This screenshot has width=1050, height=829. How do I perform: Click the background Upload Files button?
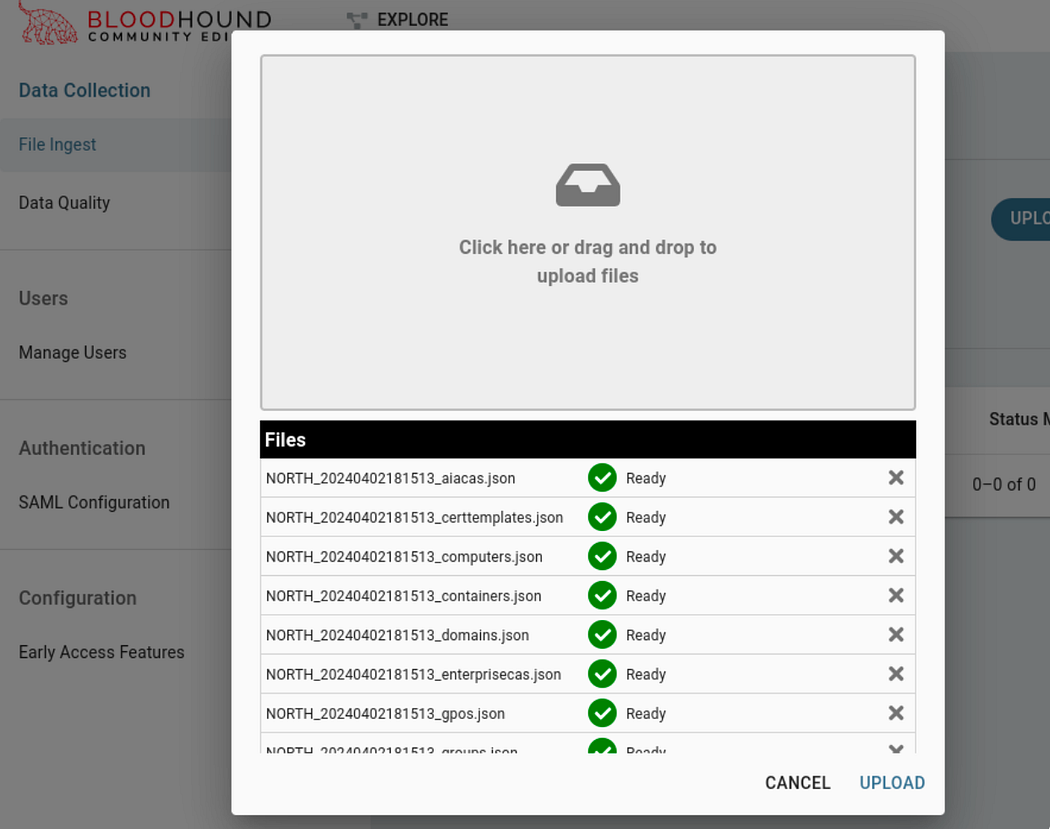1021,219
